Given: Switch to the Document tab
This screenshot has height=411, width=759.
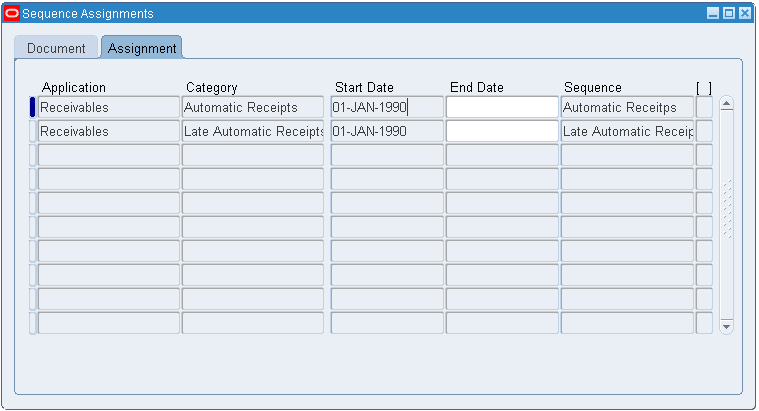Looking at the screenshot, I should [x=56, y=48].
